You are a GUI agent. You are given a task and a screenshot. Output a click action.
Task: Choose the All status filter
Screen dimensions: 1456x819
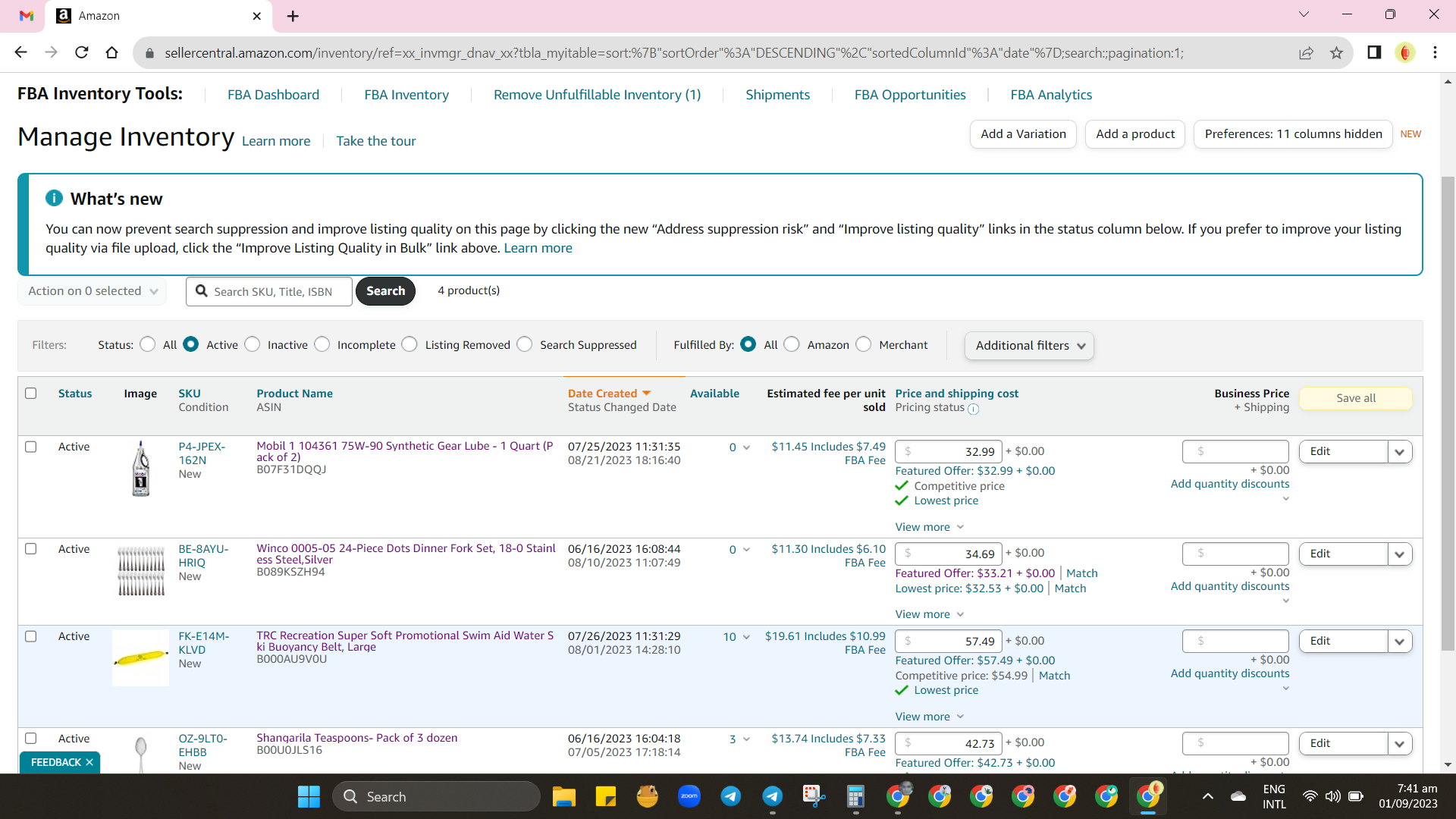pyautogui.click(x=148, y=344)
